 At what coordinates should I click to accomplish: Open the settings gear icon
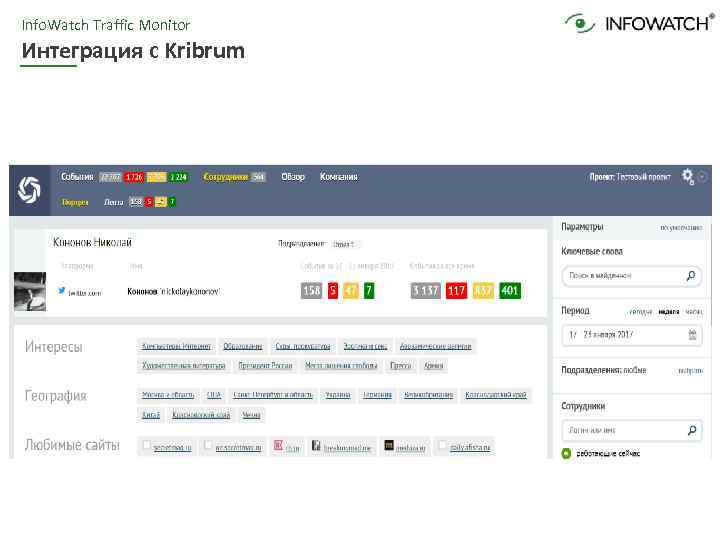click(x=687, y=176)
